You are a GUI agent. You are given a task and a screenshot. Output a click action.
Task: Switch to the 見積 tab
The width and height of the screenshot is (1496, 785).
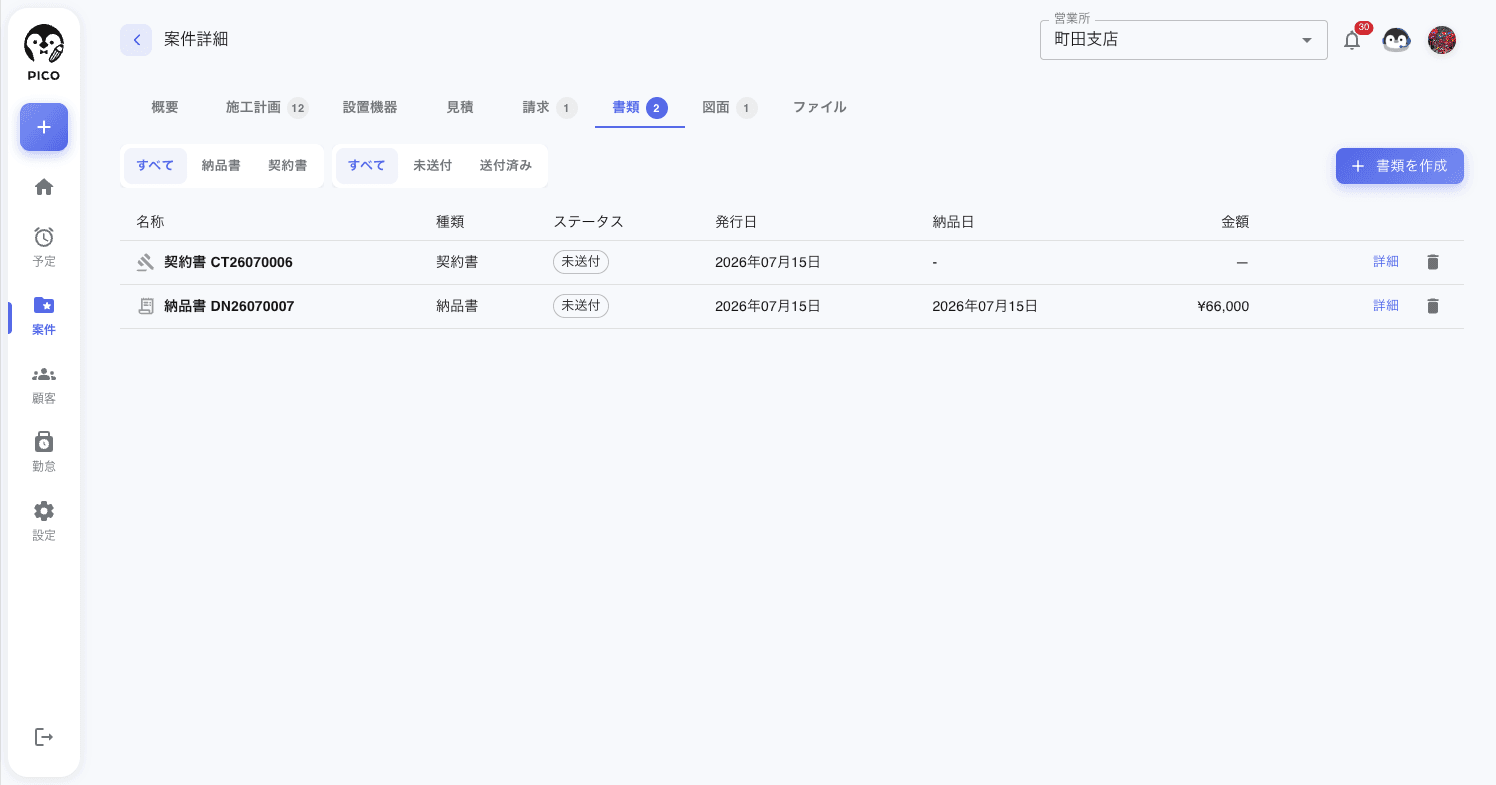[460, 107]
